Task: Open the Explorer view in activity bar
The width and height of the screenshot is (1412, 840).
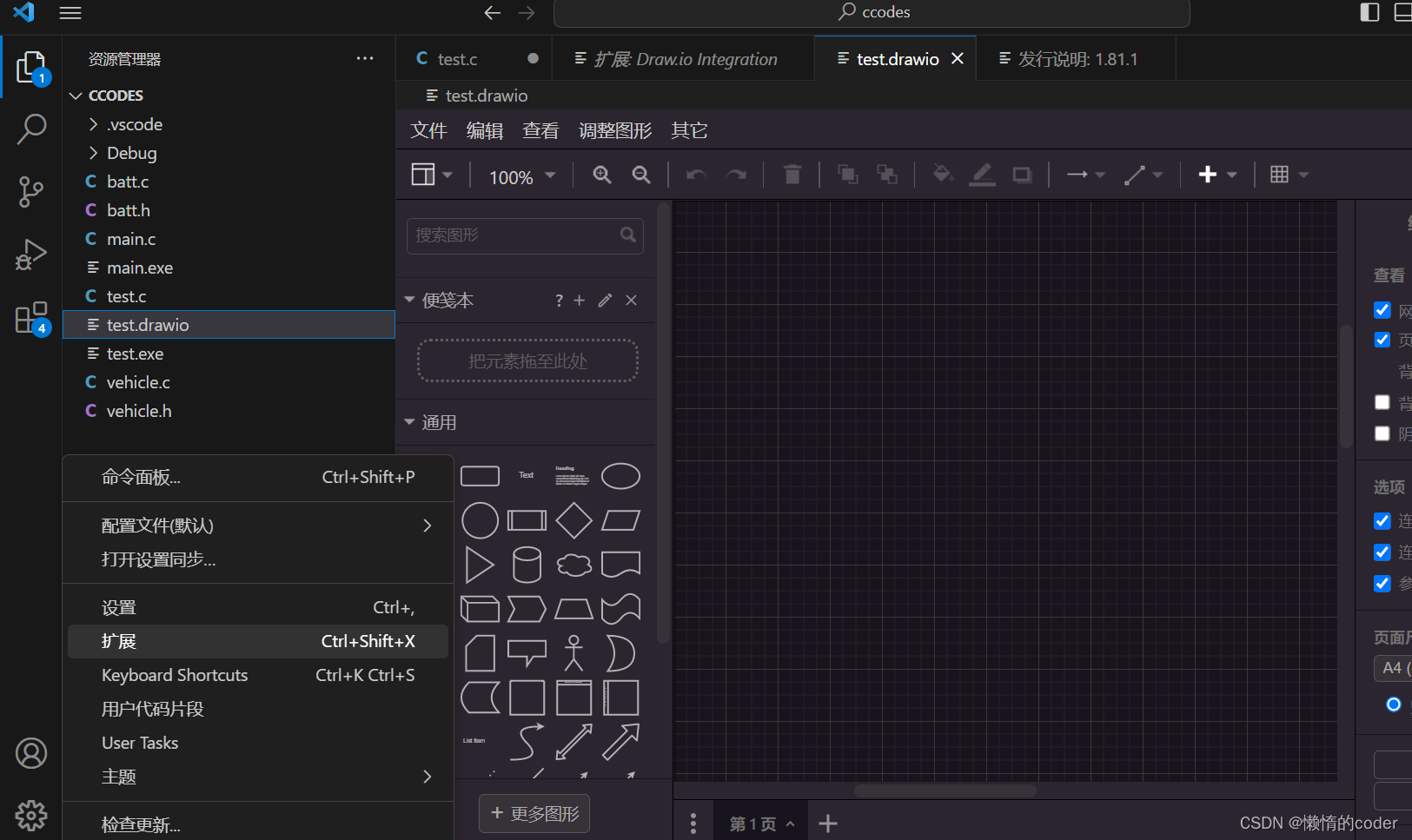Action: (31, 67)
